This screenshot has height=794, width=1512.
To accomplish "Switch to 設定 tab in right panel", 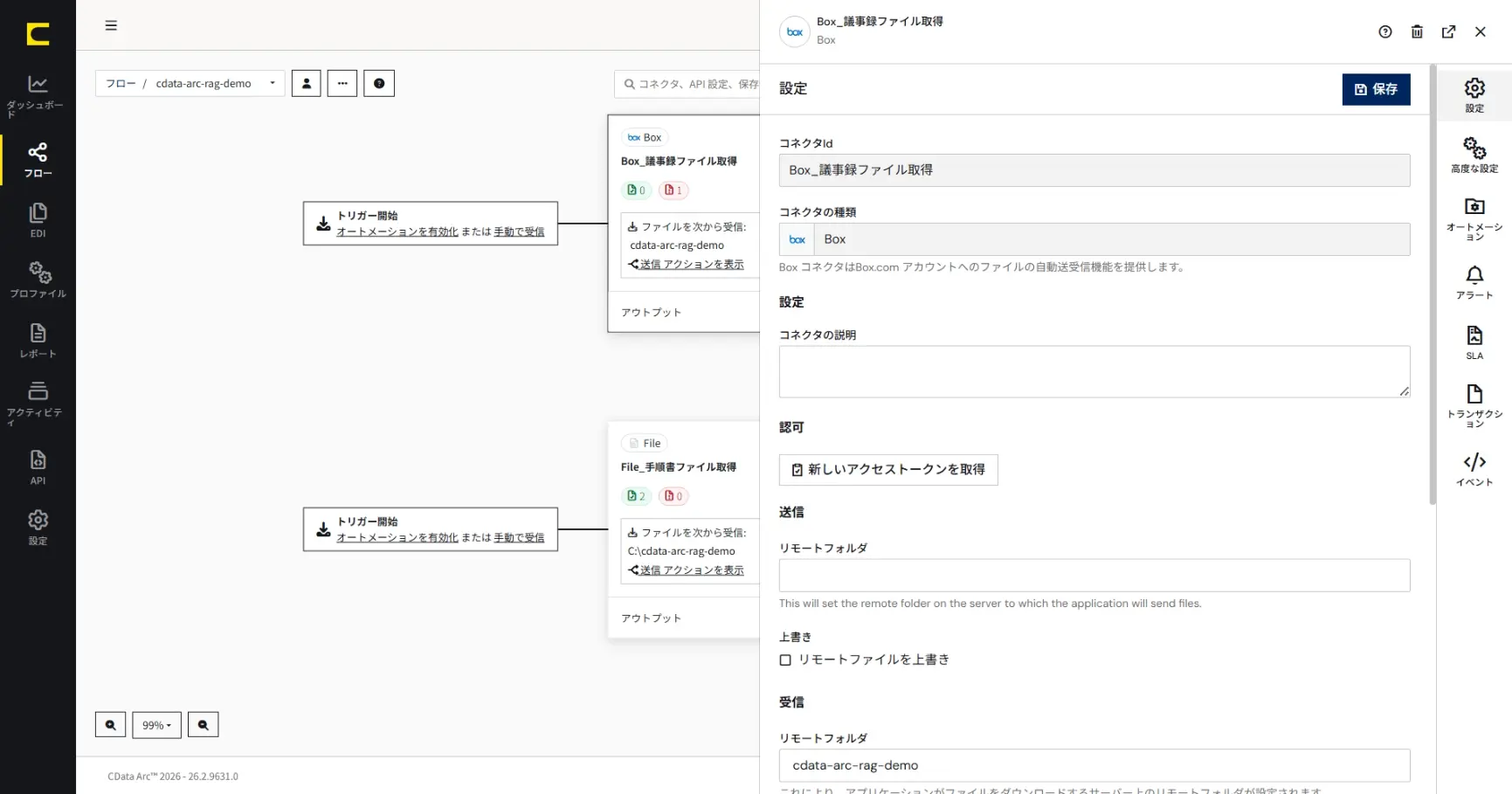I will (1474, 95).
